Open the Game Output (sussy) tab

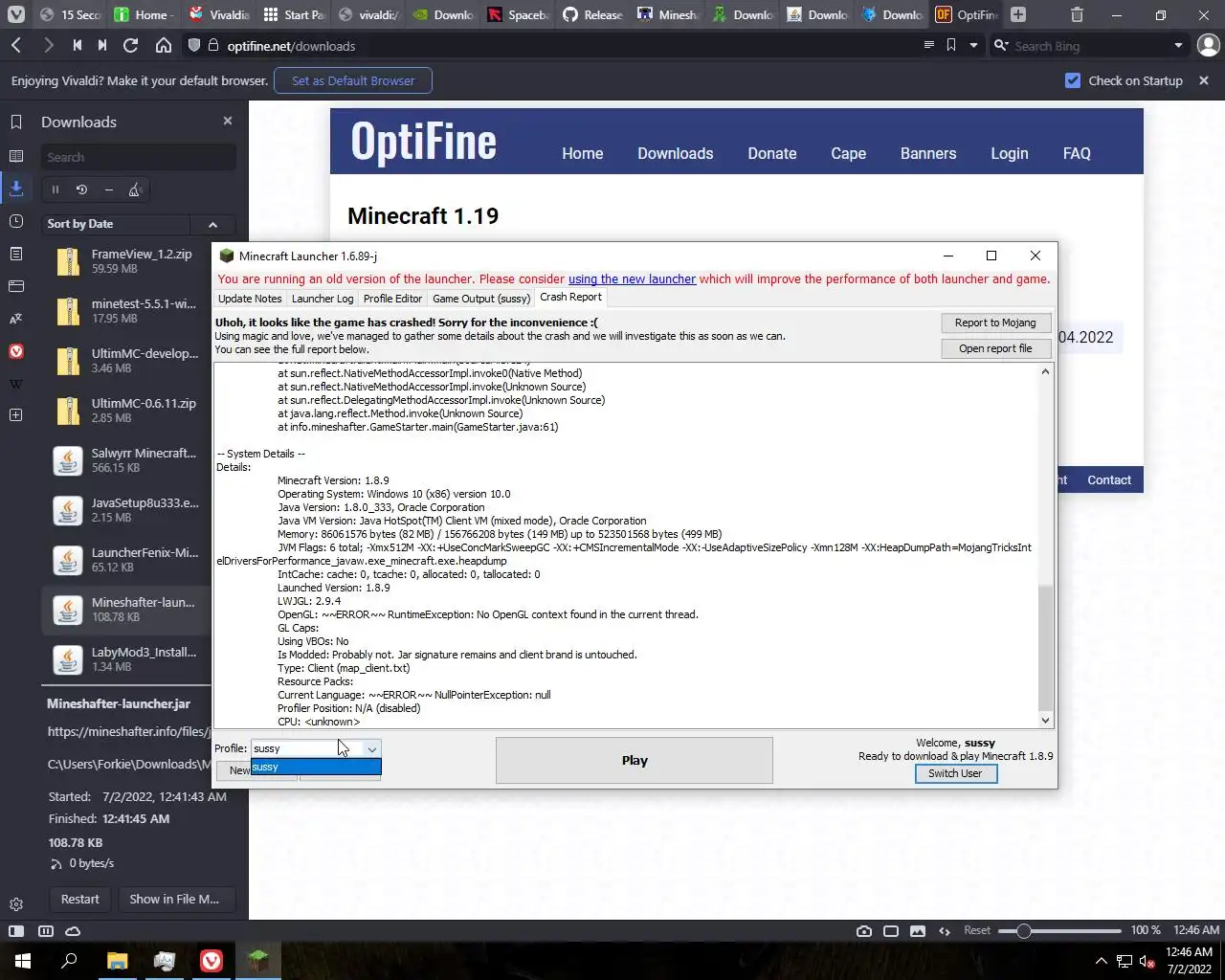[x=481, y=299]
